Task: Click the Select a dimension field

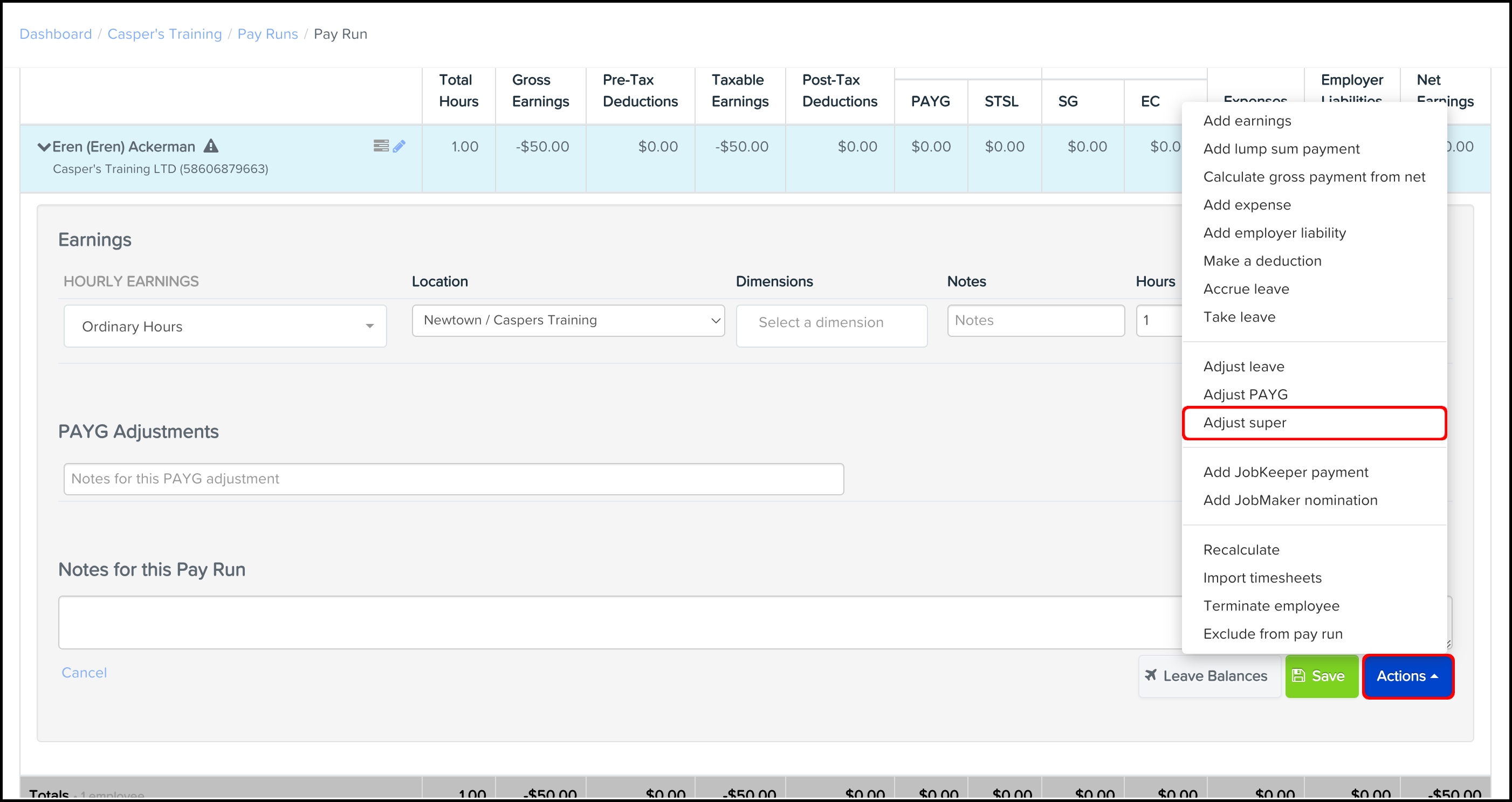Action: click(x=831, y=323)
